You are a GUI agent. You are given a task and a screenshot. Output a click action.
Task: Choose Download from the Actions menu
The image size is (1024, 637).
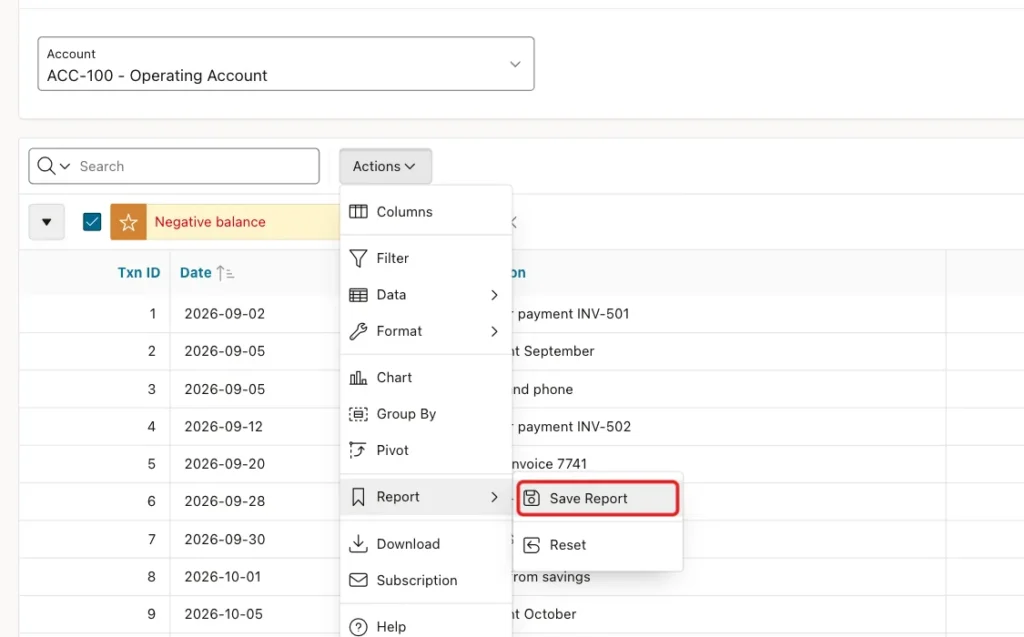click(x=426, y=544)
